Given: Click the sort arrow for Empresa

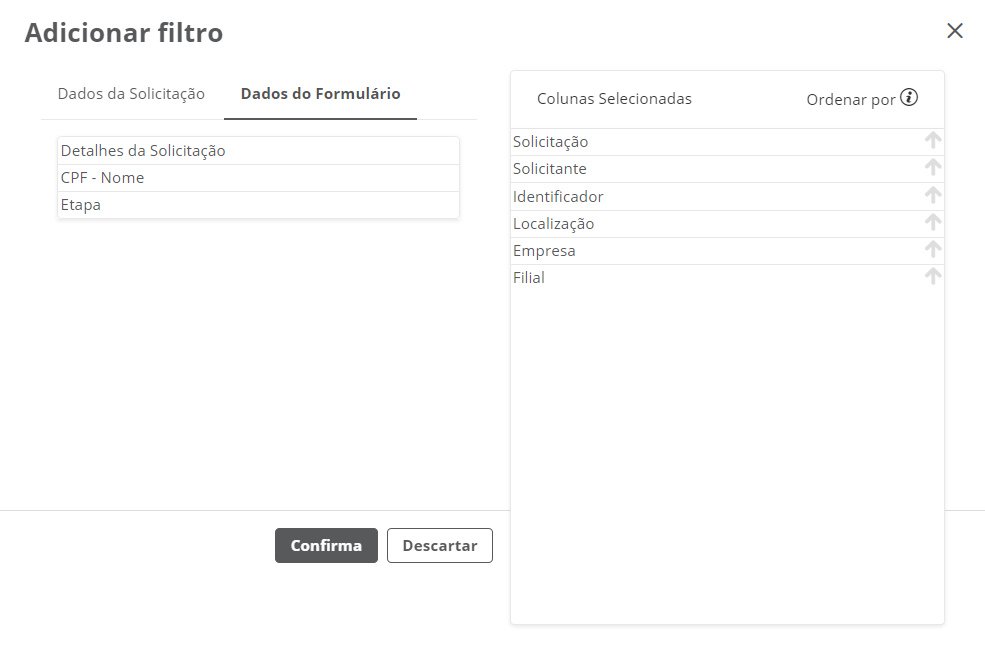Looking at the screenshot, I should [933, 249].
